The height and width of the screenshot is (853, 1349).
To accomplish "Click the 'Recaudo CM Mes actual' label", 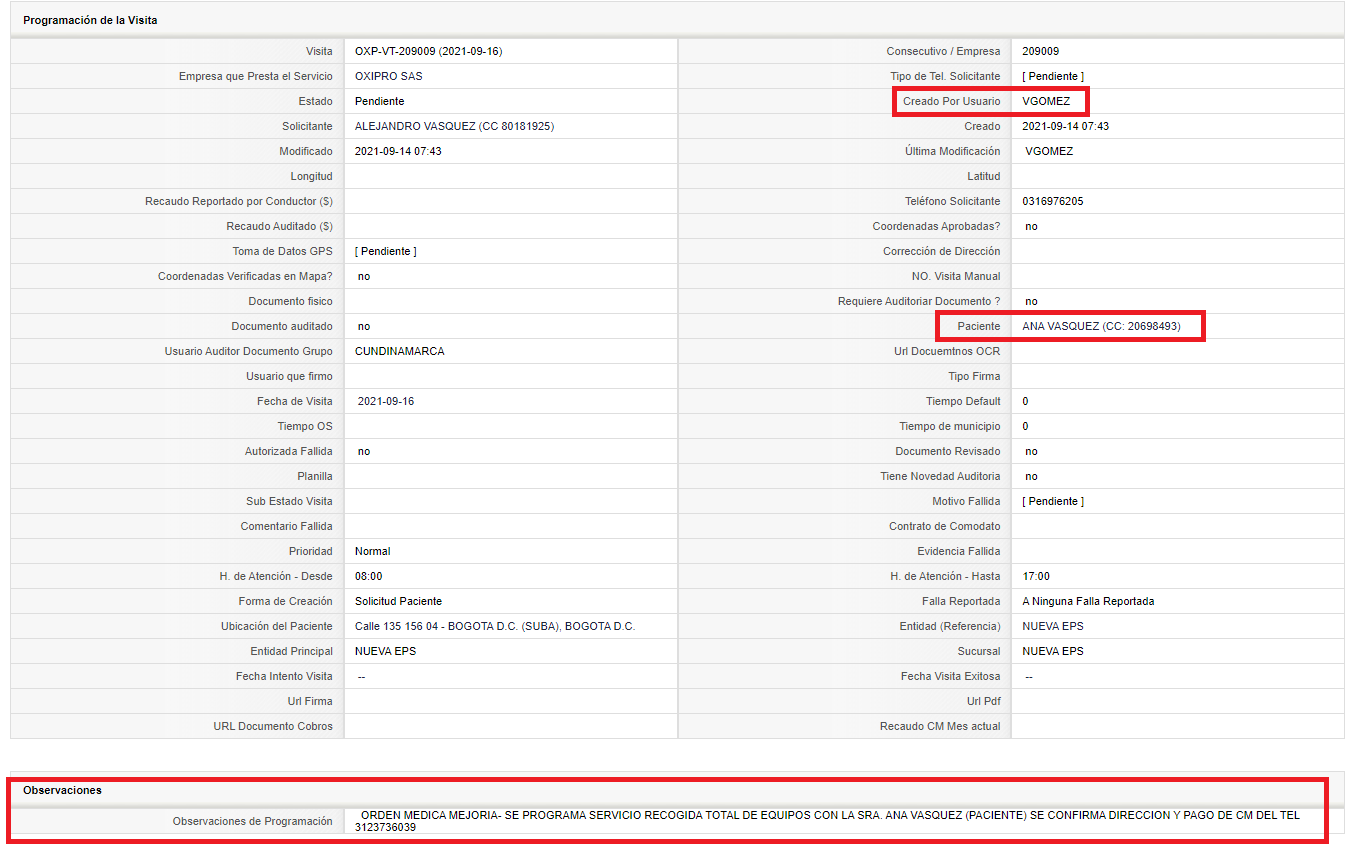I will 940,726.
